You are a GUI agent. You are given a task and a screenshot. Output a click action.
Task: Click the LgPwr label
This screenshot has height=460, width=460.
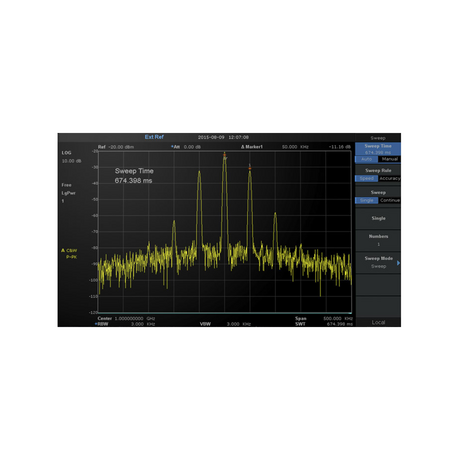coord(68,193)
